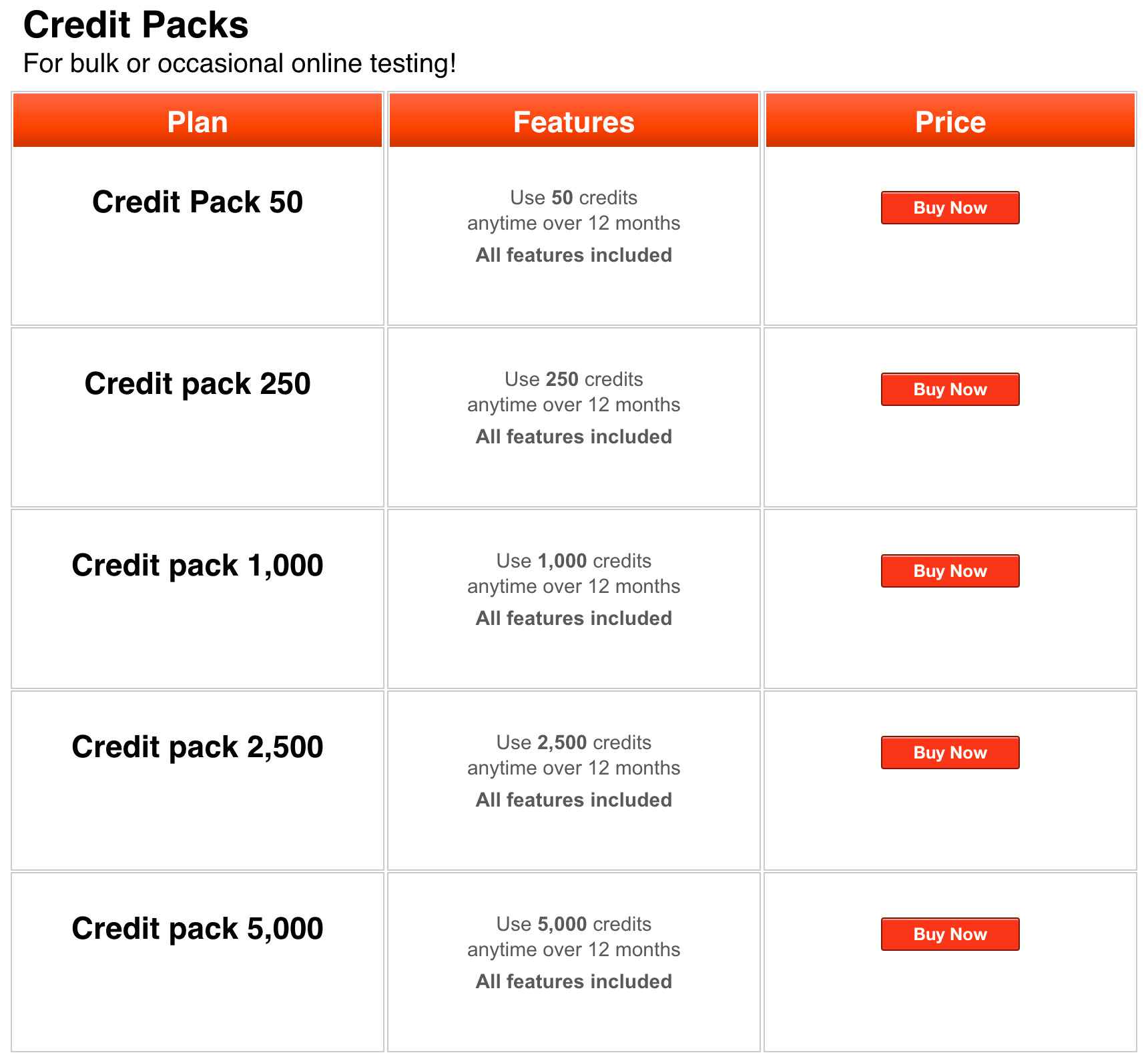Click the Credit pack 5,000 plan title

click(198, 928)
